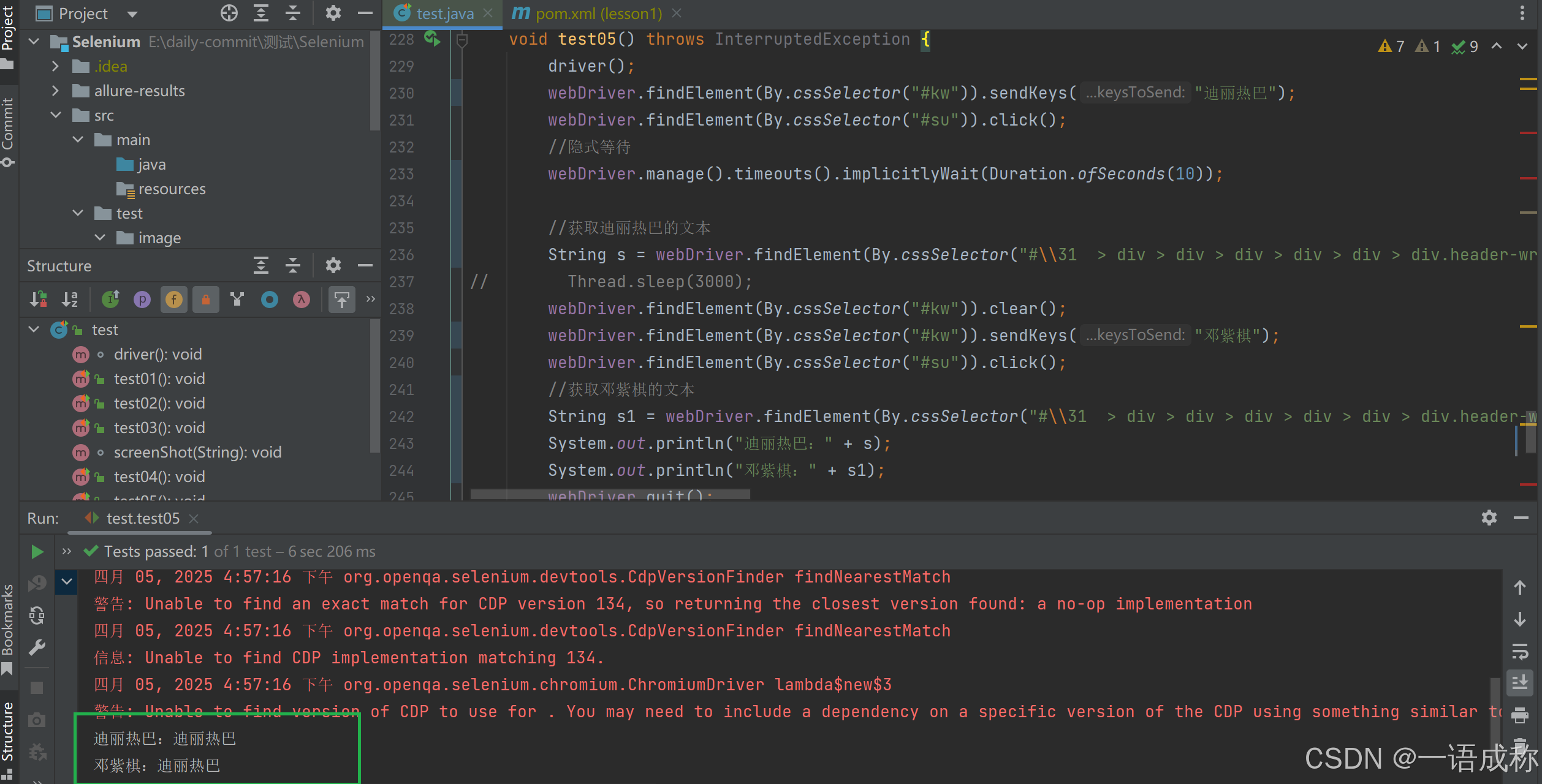Toggle the Show Fields filter button
The height and width of the screenshot is (784, 1542).
(174, 300)
